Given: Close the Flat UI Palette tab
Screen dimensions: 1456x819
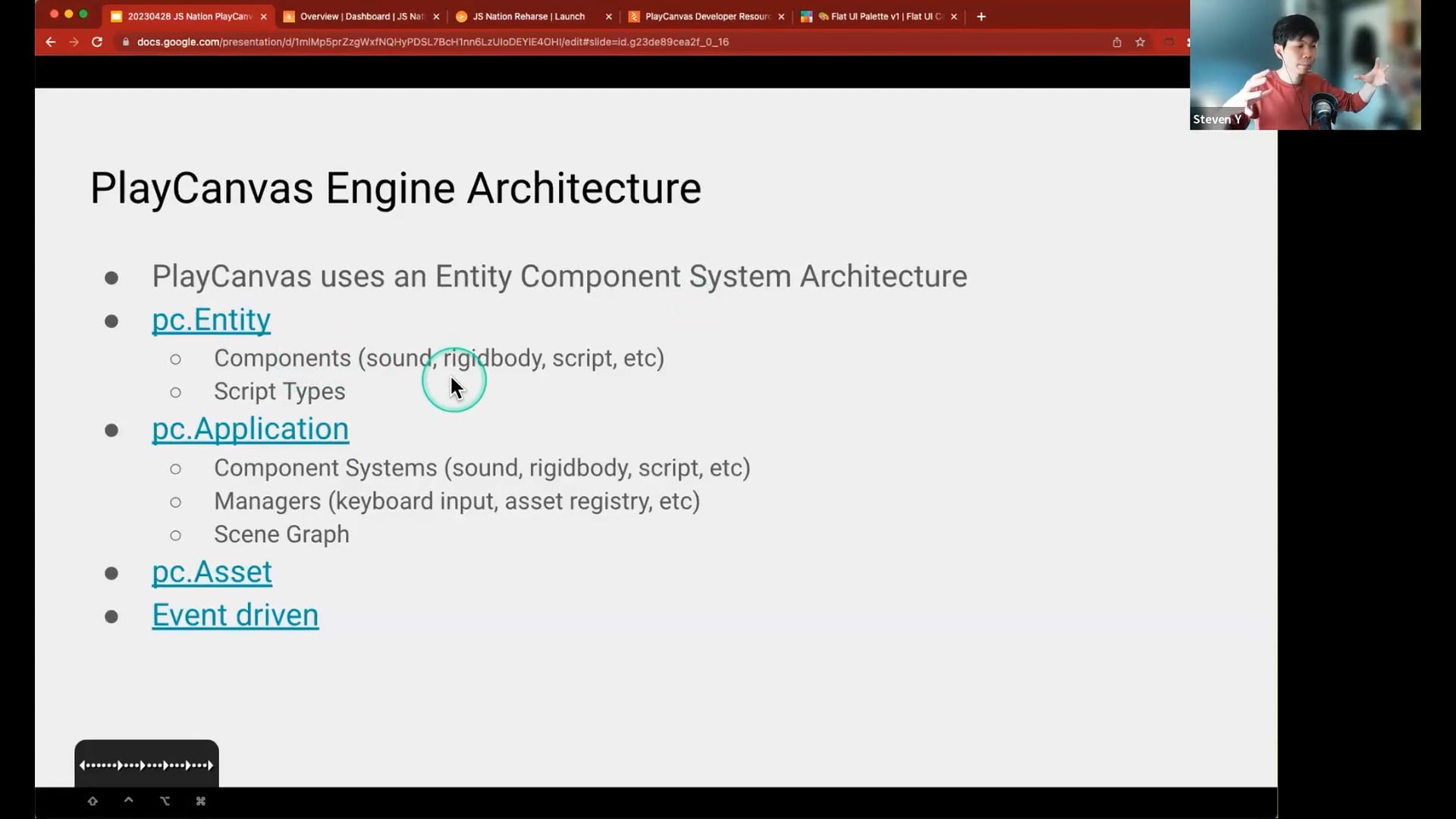Looking at the screenshot, I should 954,16.
